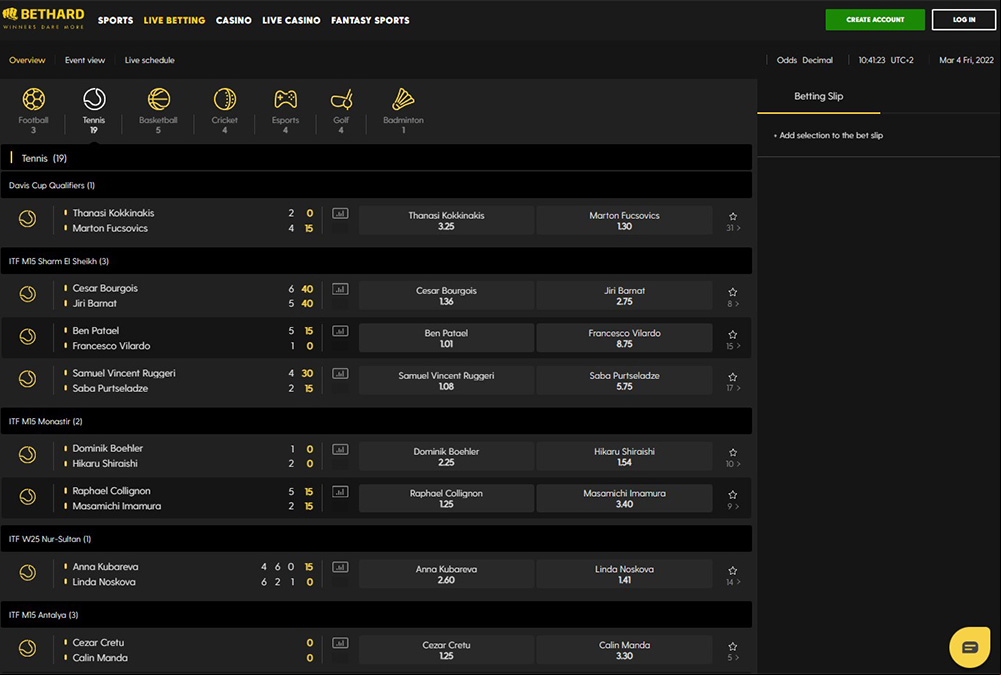This screenshot has height=675, width=1001.
Task: Open statistics icon for Kokkinakis vs Fucsovics
Action: pyautogui.click(x=340, y=213)
